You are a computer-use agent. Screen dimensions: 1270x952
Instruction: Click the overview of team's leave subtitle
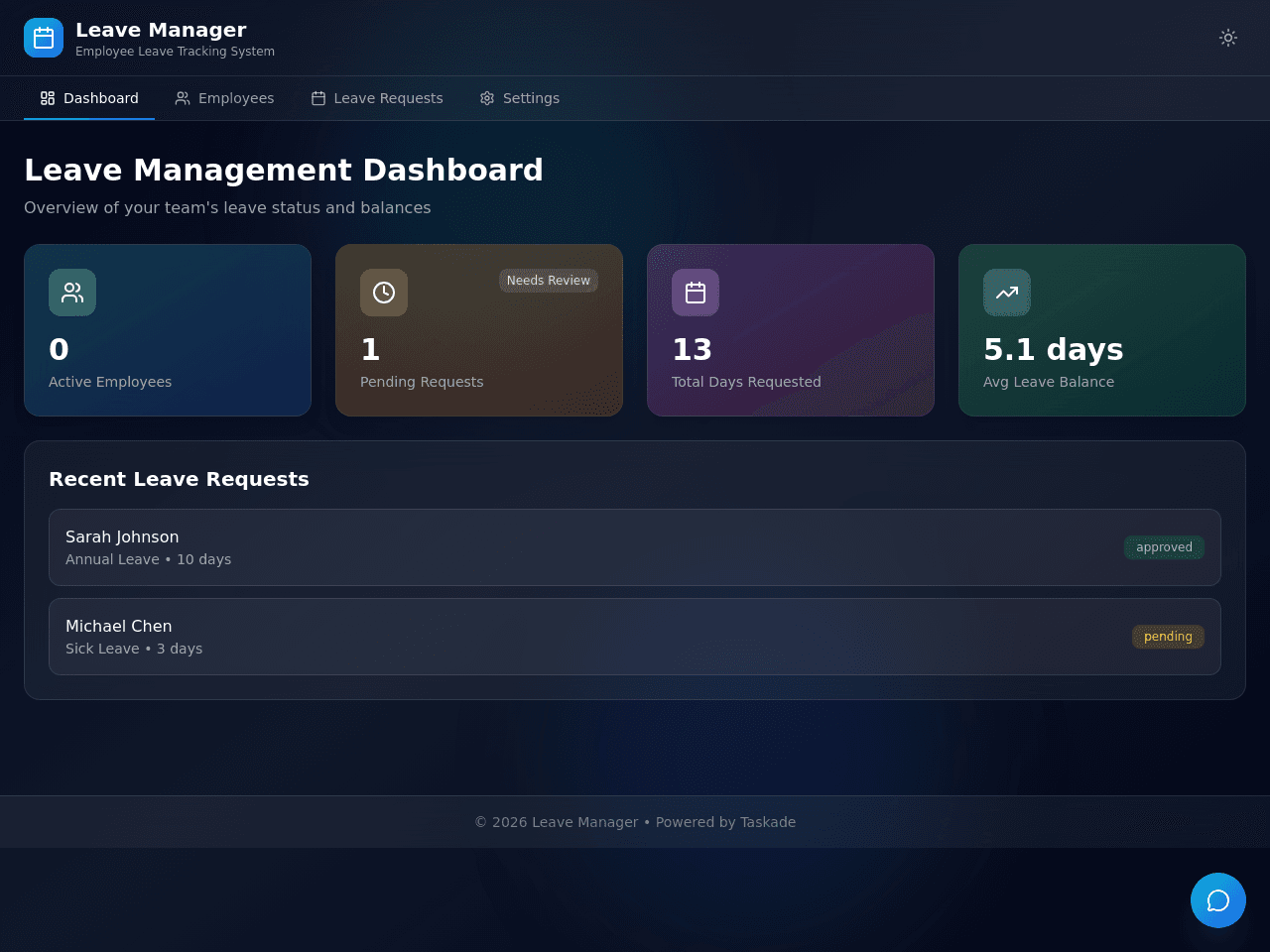click(227, 207)
